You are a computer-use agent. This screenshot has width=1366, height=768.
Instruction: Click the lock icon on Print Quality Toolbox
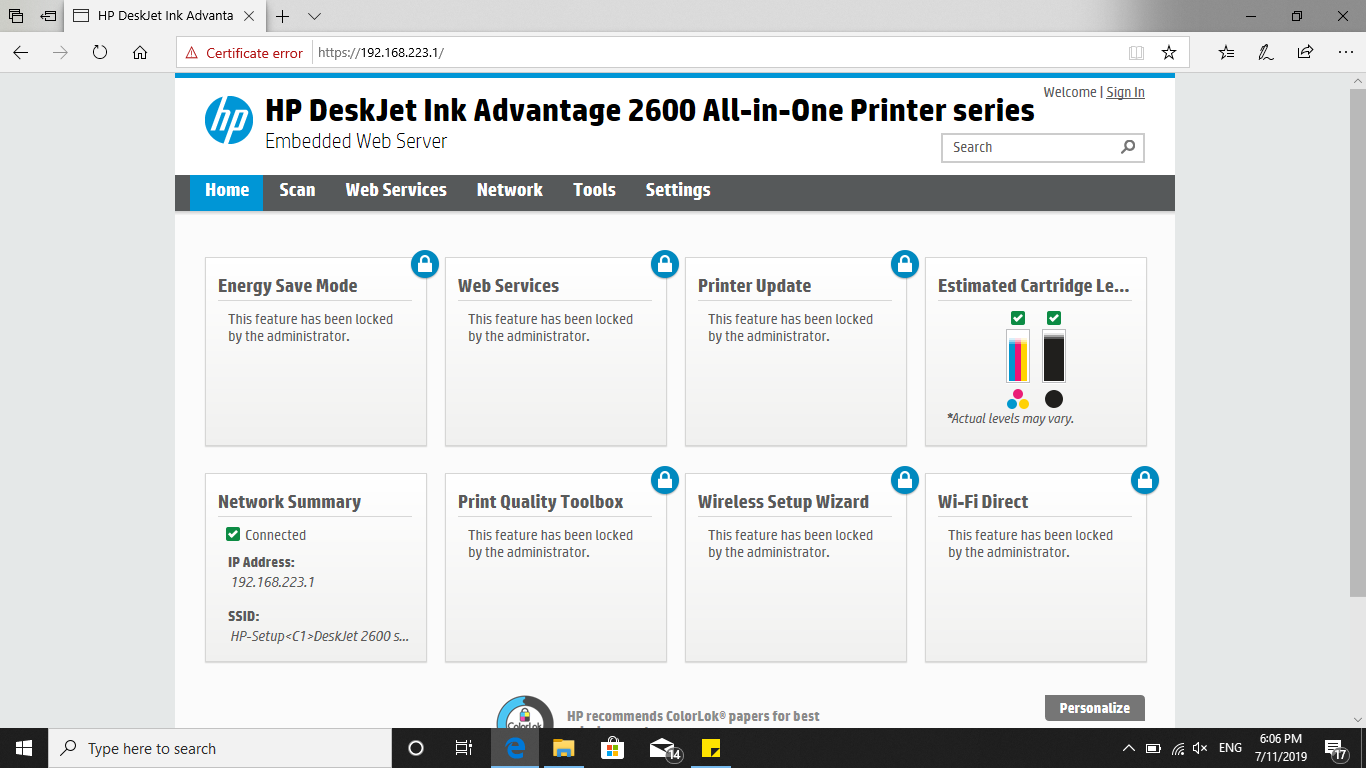[x=664, y=480]
